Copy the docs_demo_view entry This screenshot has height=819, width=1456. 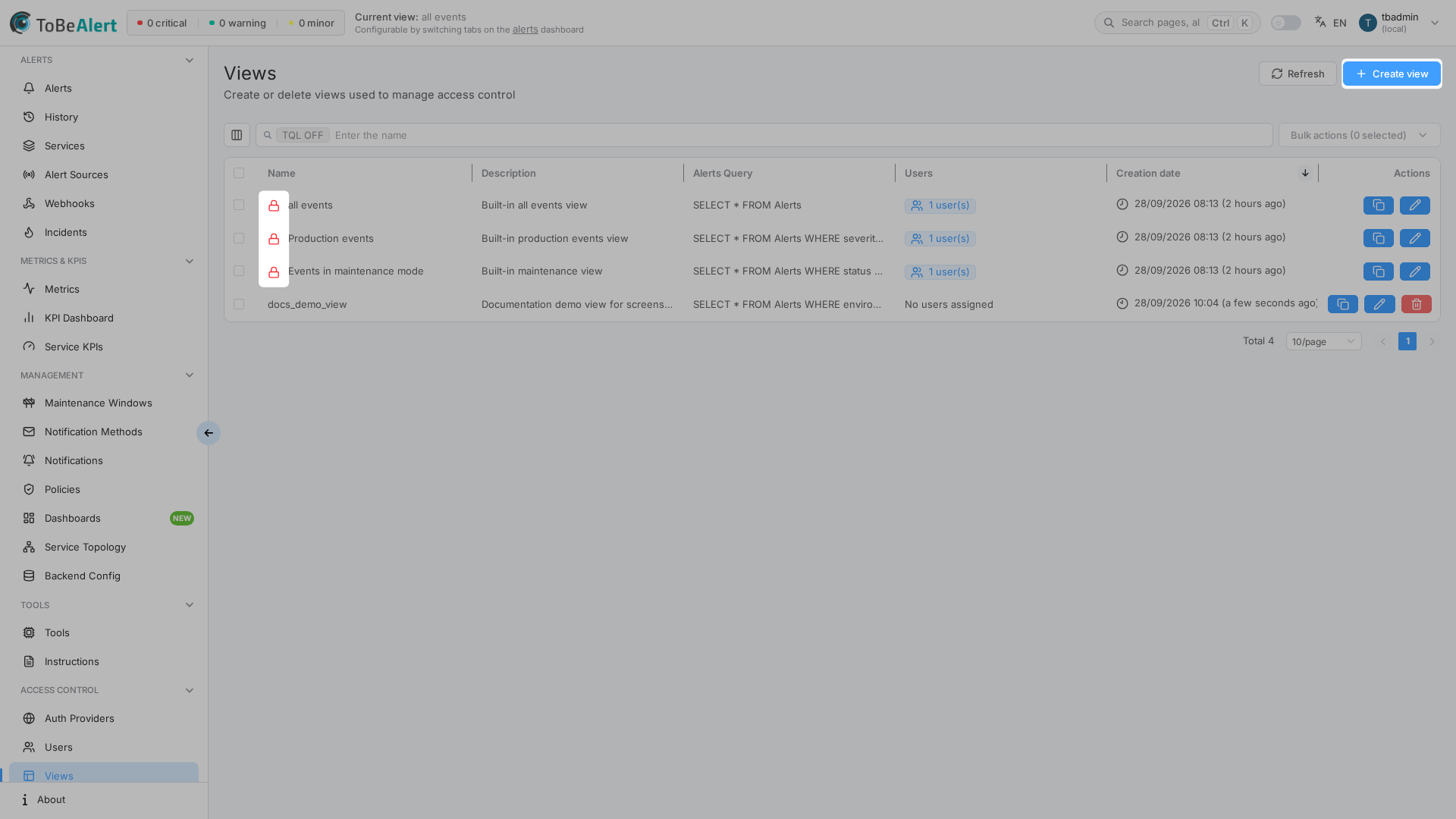[1342, 304]
